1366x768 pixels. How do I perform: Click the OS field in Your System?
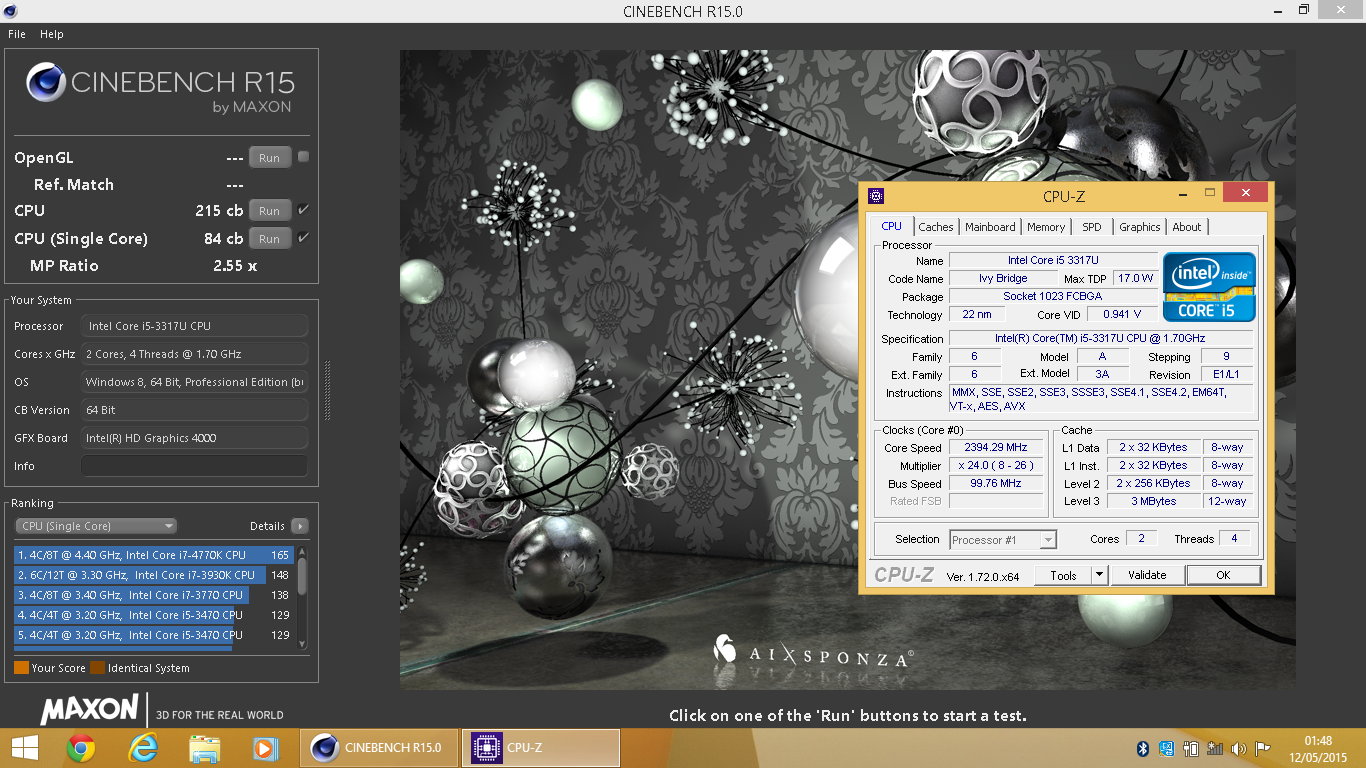(195, 382)
